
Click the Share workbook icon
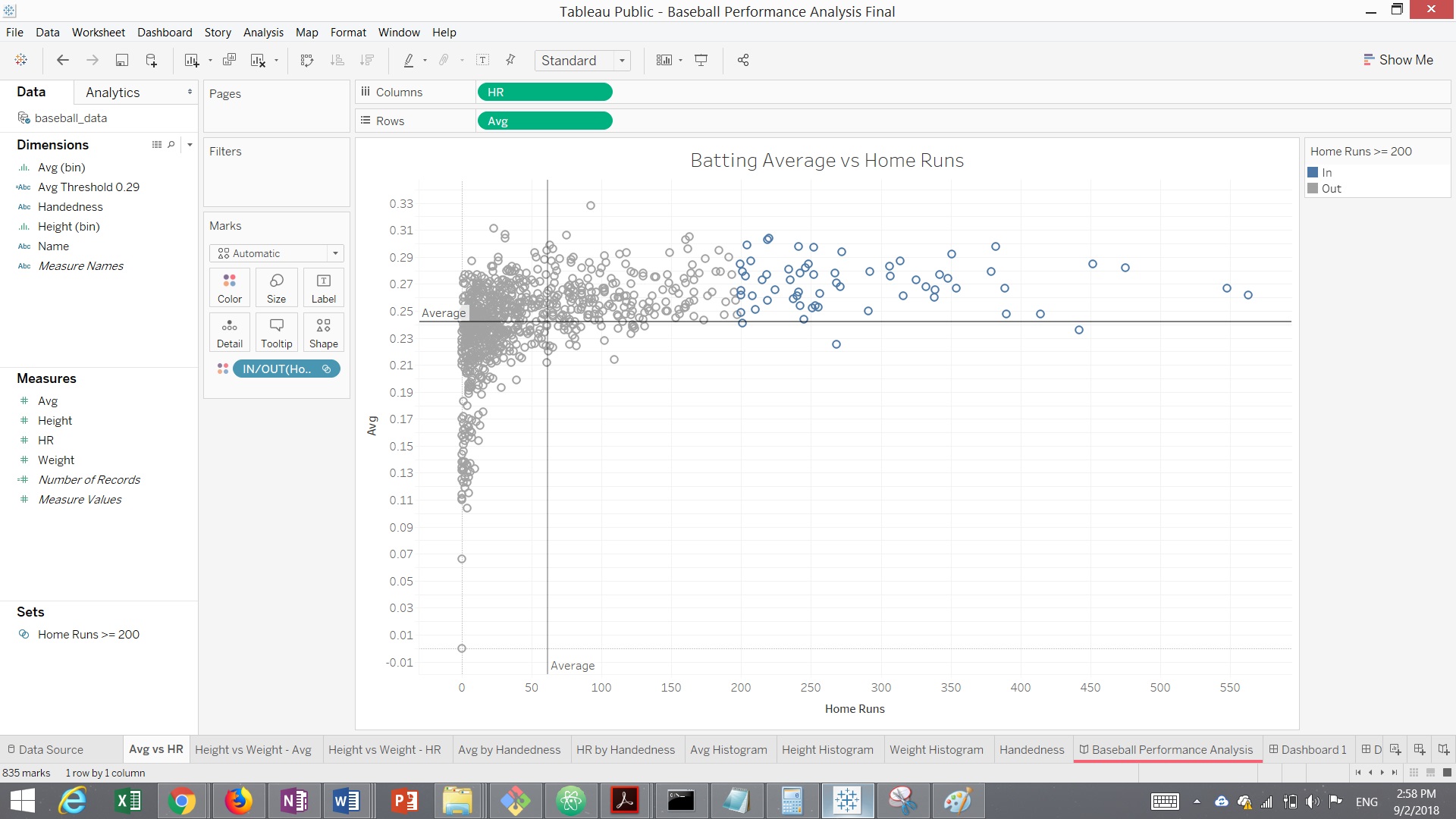(x=743, y=60)
